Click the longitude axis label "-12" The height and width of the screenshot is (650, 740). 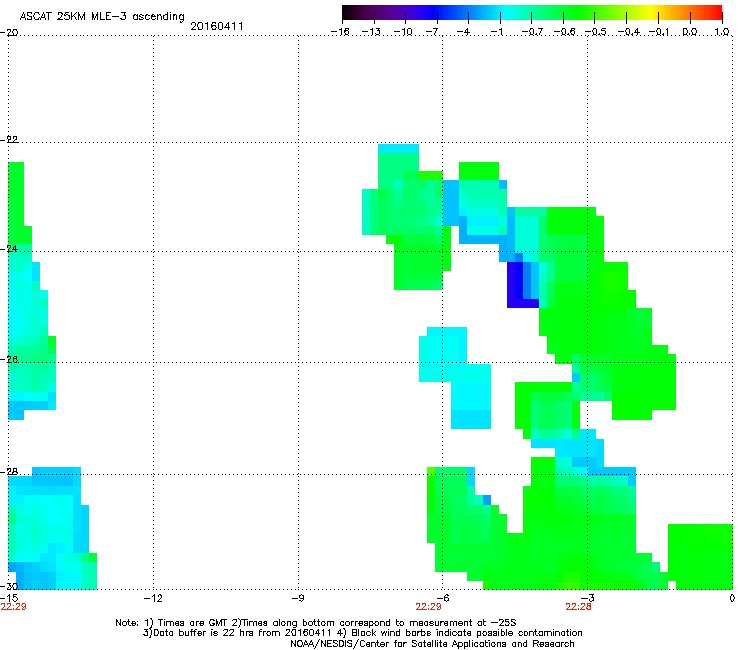(153, 598)
